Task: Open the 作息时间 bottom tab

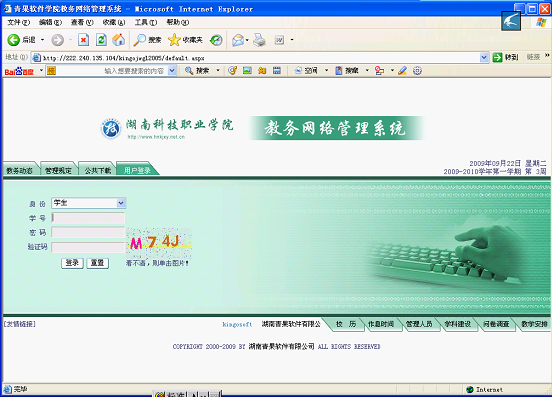Action: 380,324
